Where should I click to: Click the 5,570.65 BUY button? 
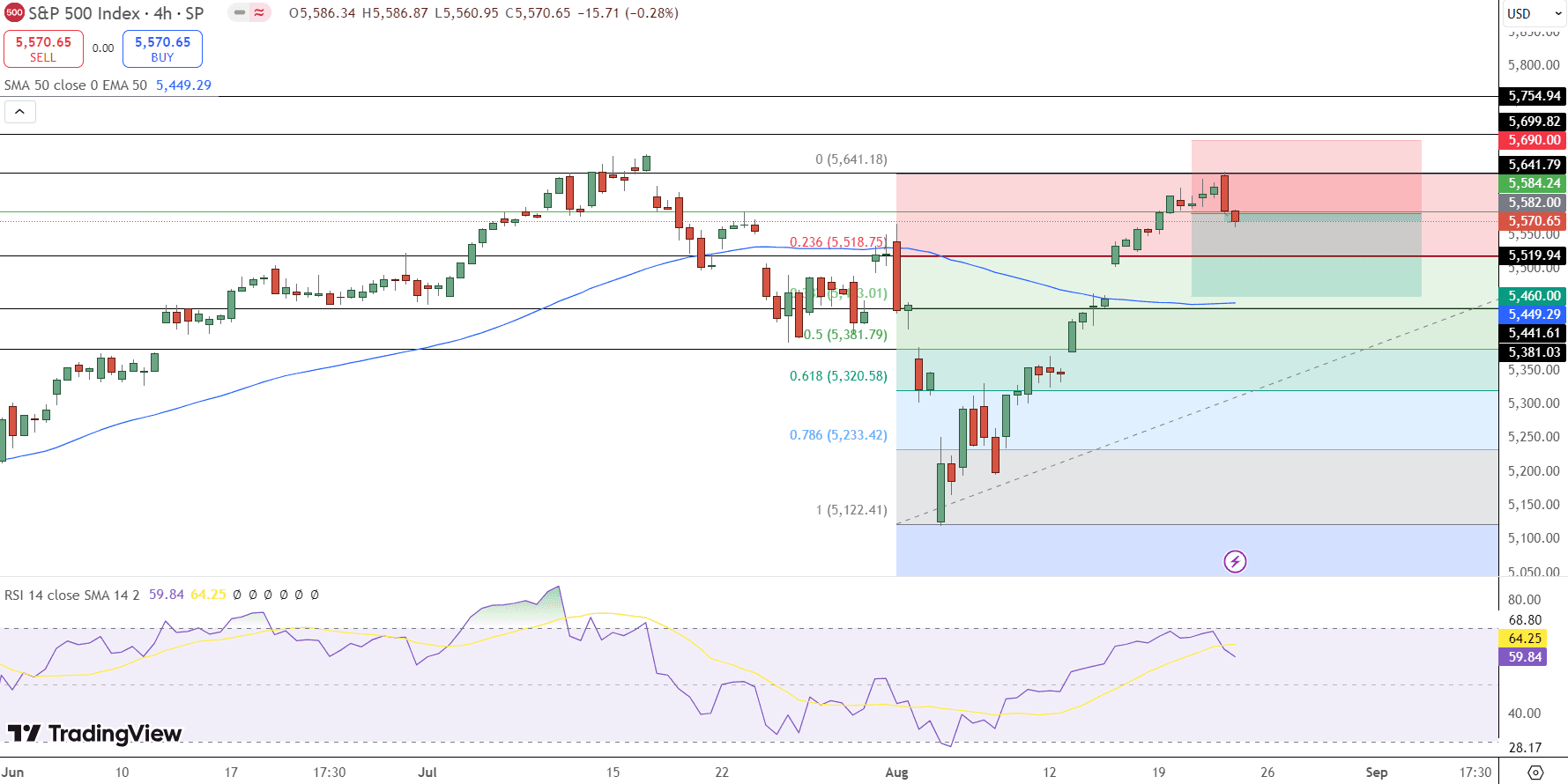pos(162,48)
